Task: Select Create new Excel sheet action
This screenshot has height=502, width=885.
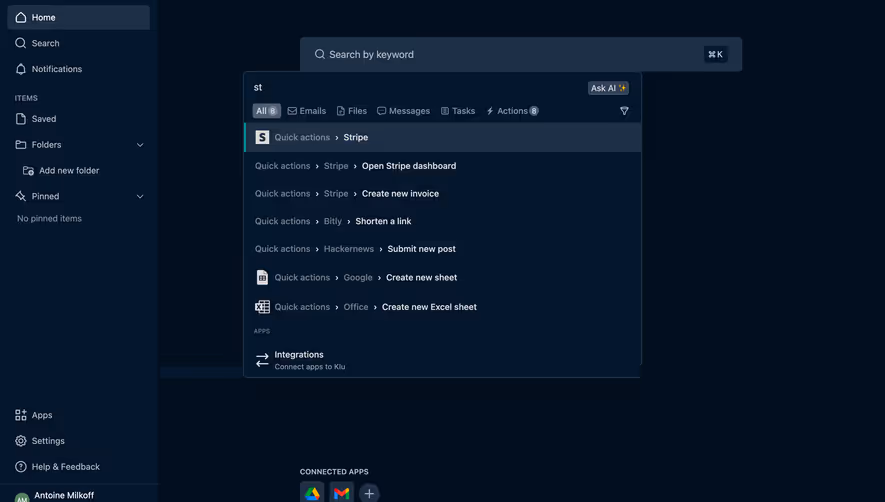Action: click(x=442, y=307)
